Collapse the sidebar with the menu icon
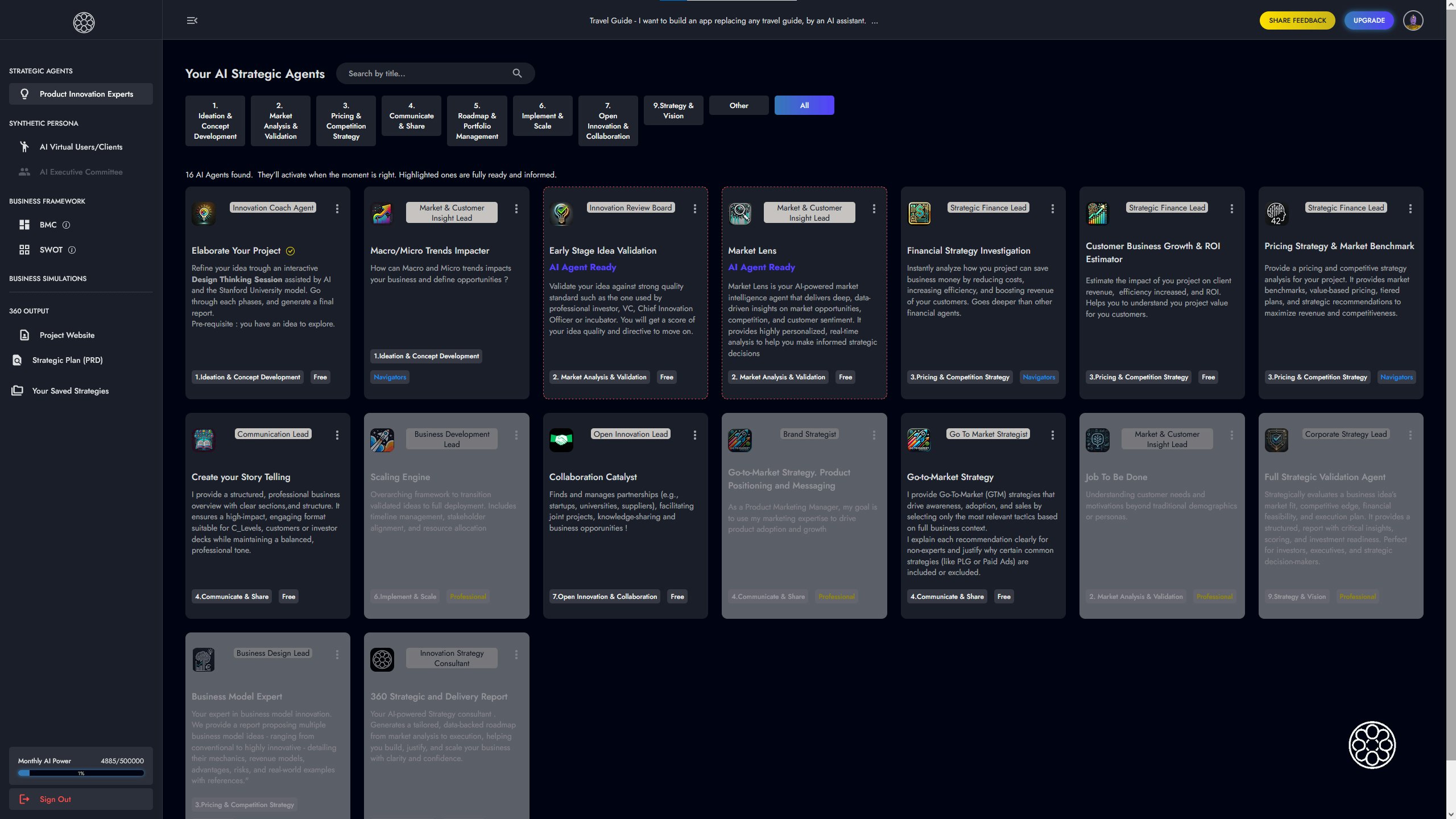This screenshot has width=1456, height=819. click(192, 20)
